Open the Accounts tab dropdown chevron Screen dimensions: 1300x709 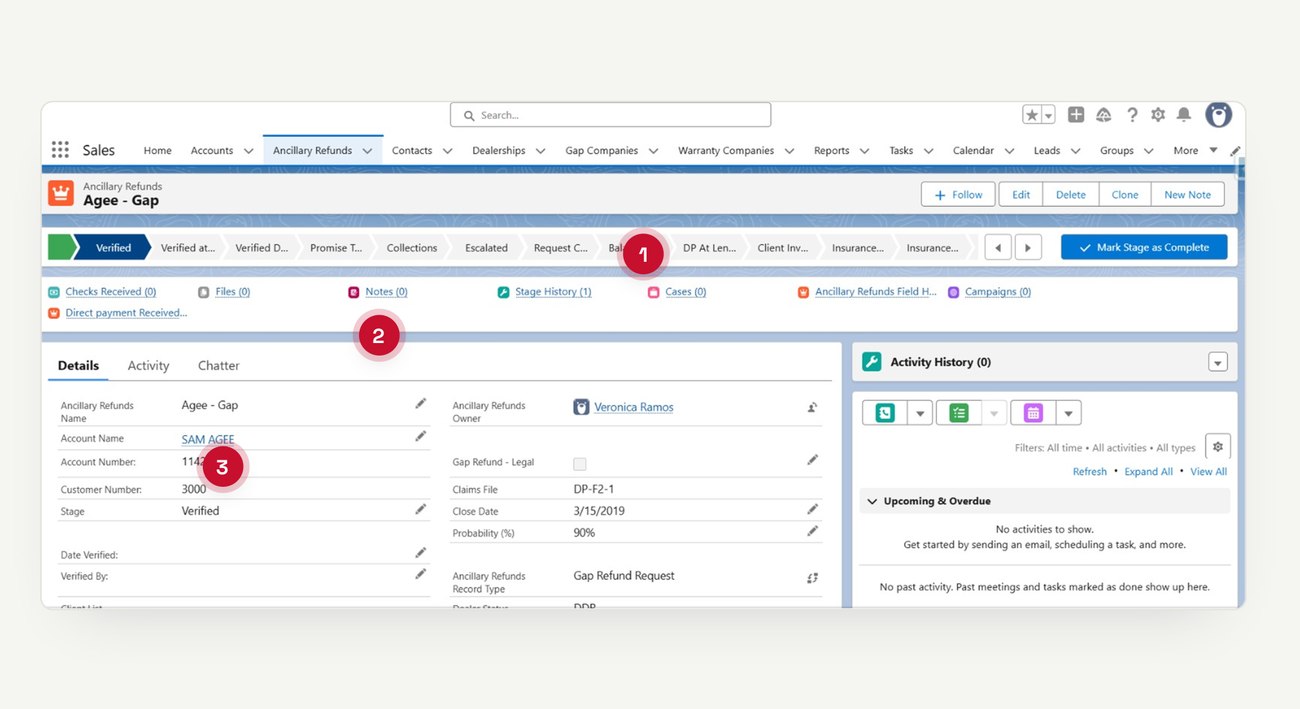point(248,151)
